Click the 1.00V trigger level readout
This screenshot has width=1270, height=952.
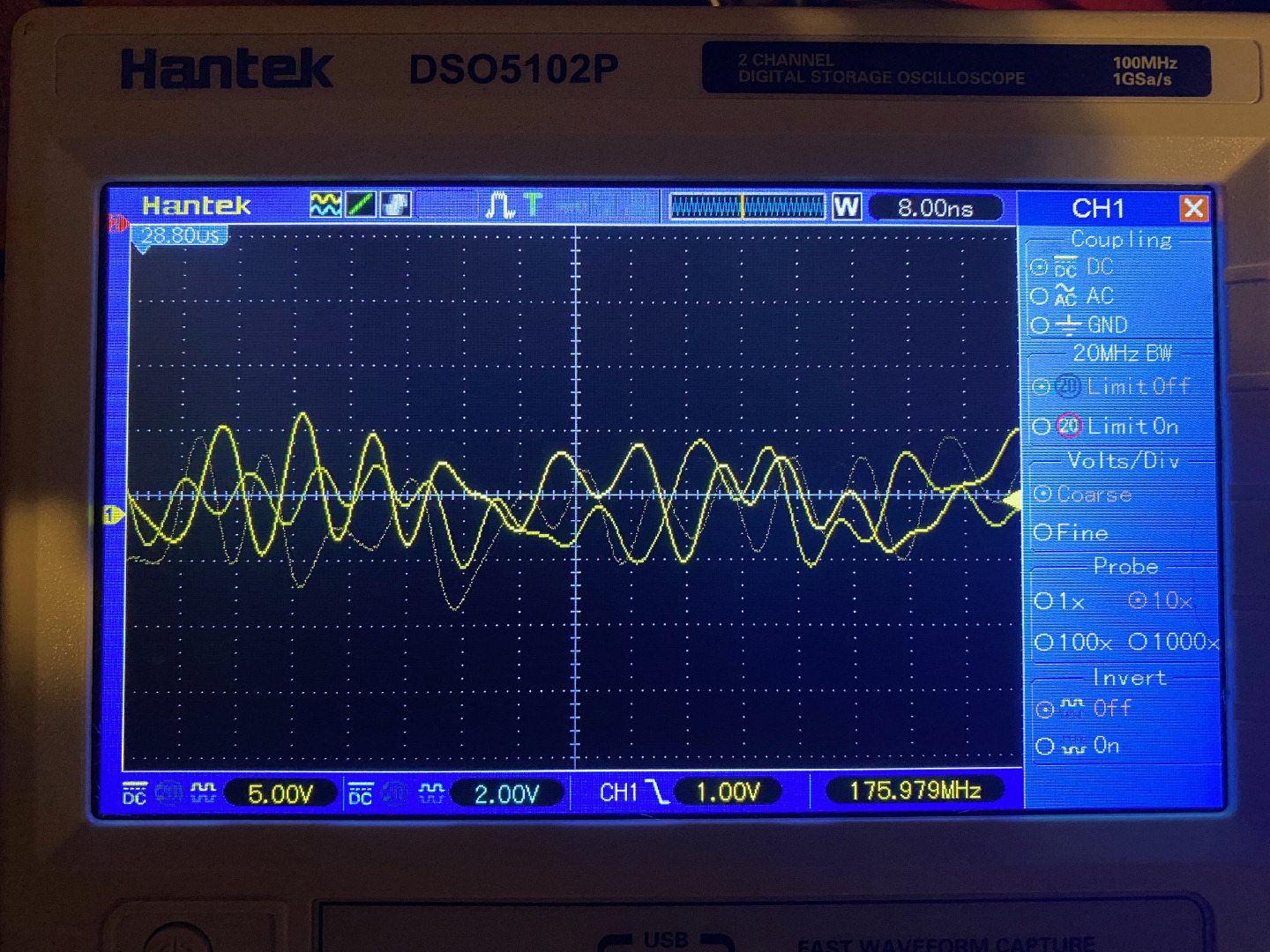pos(728,792)
